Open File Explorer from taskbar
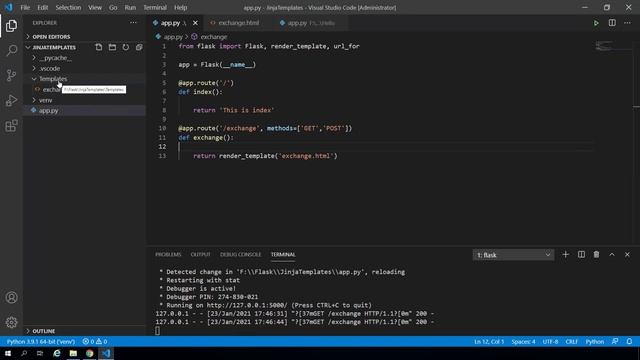Screen dimensions: 640x360 coord(73,353)
